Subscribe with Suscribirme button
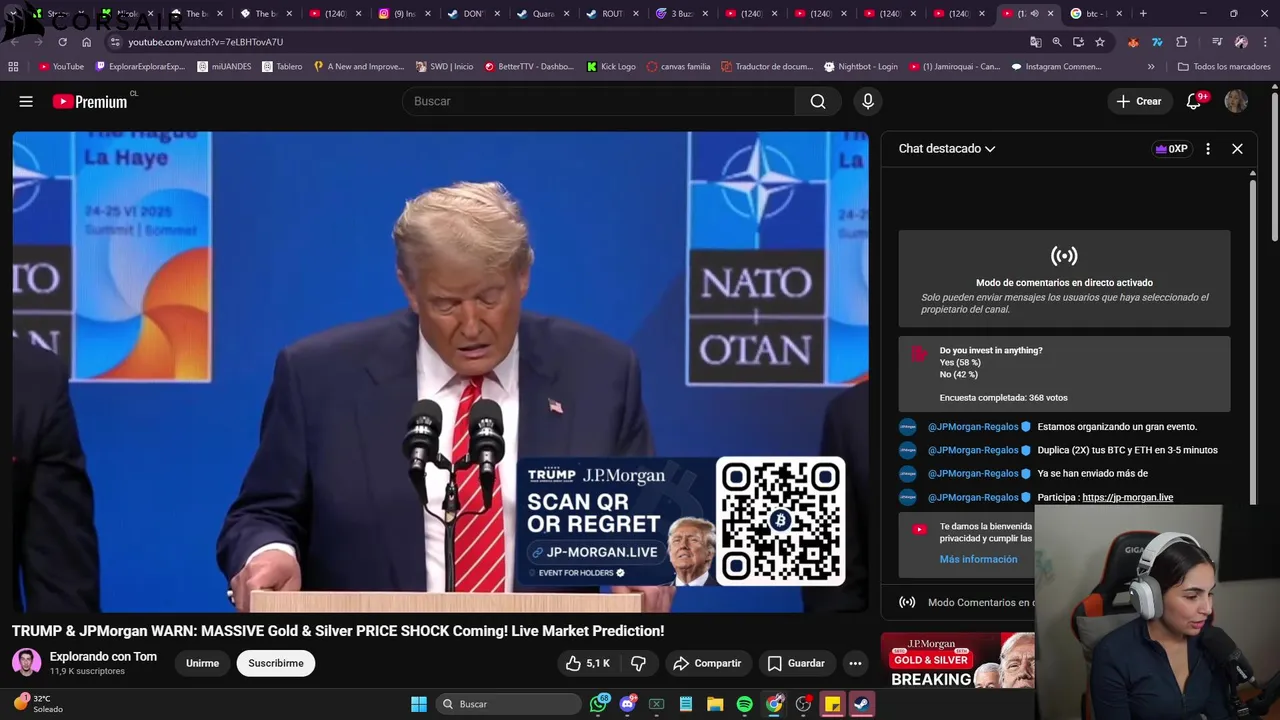The height and width of the screenshot is (720, 1280). click(x=276, y=663)
